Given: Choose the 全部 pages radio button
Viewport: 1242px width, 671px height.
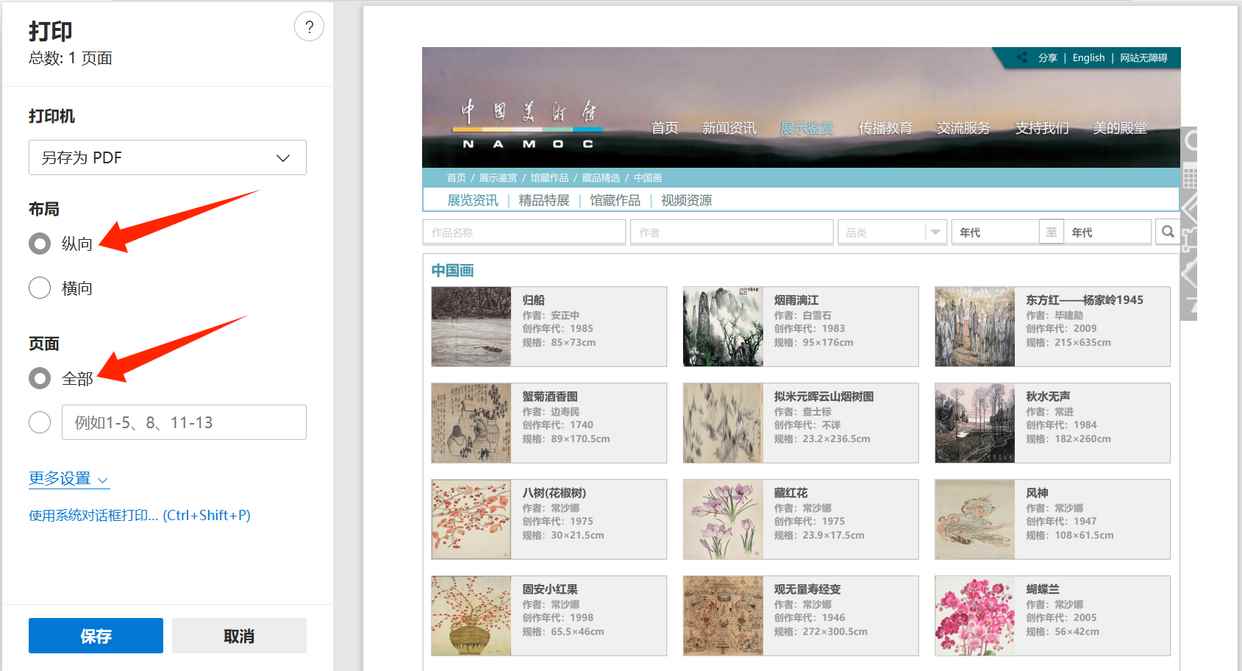Looking at the screenshot, I should [40, 378].
